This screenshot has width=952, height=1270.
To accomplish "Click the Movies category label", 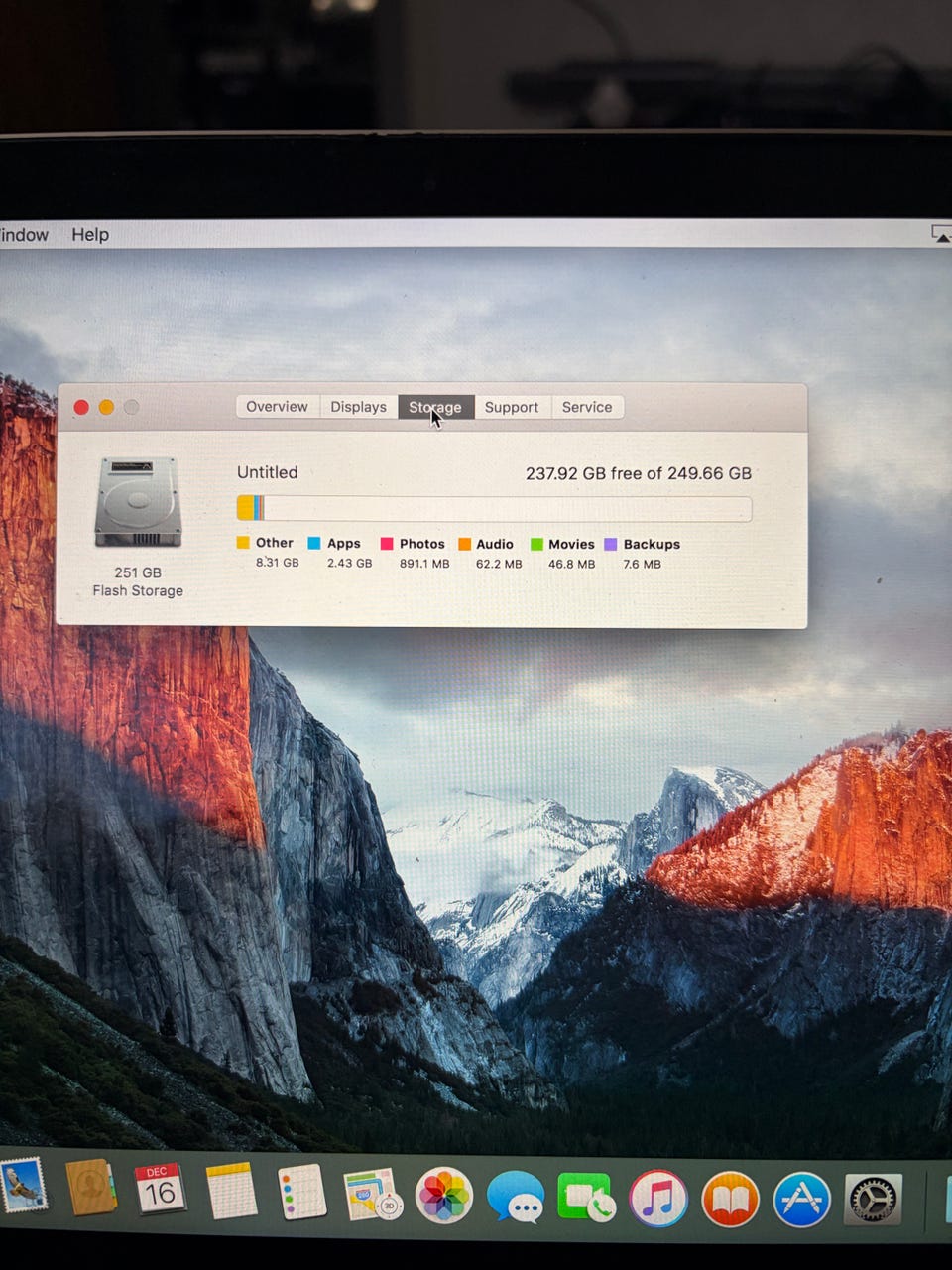I will (x=571, y=544).
